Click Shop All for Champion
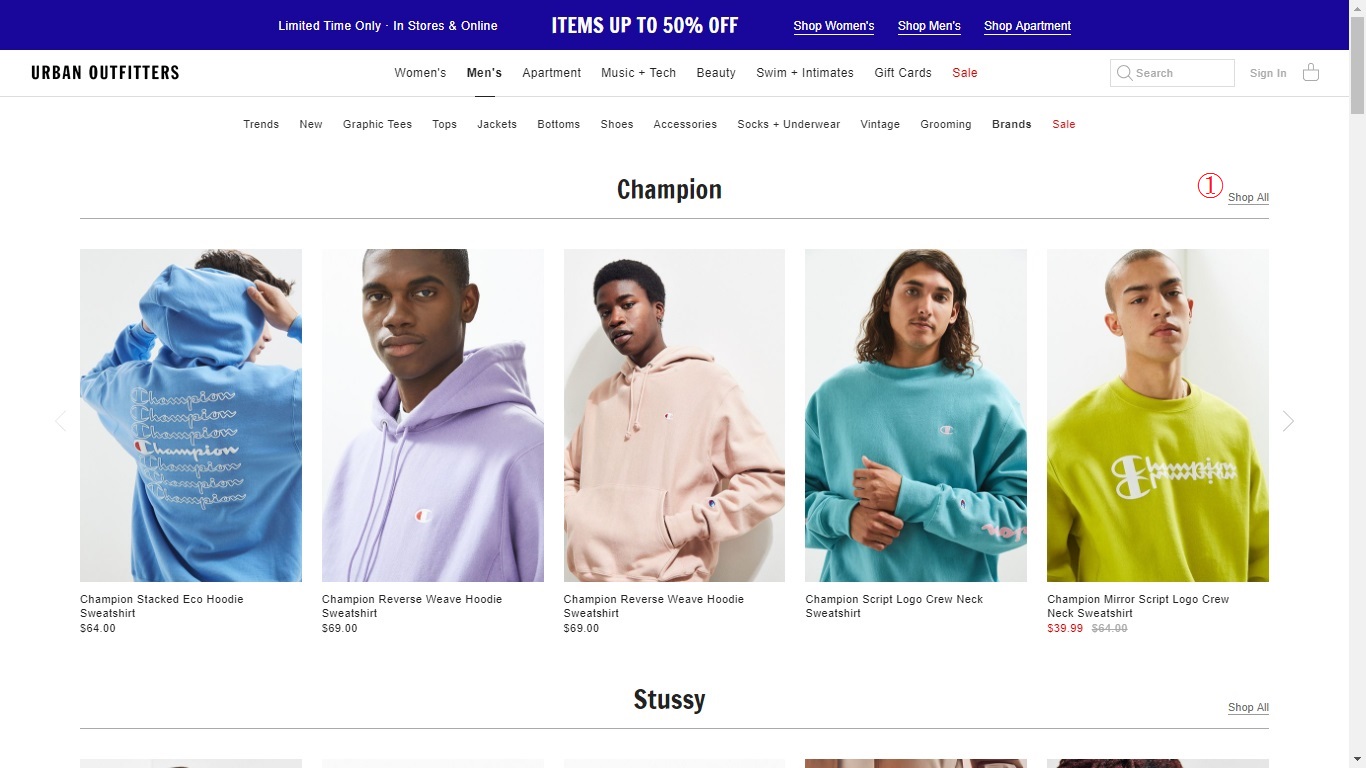Screen dimensions: 1366x768 pyautogui.click(x=1248, y=197)
